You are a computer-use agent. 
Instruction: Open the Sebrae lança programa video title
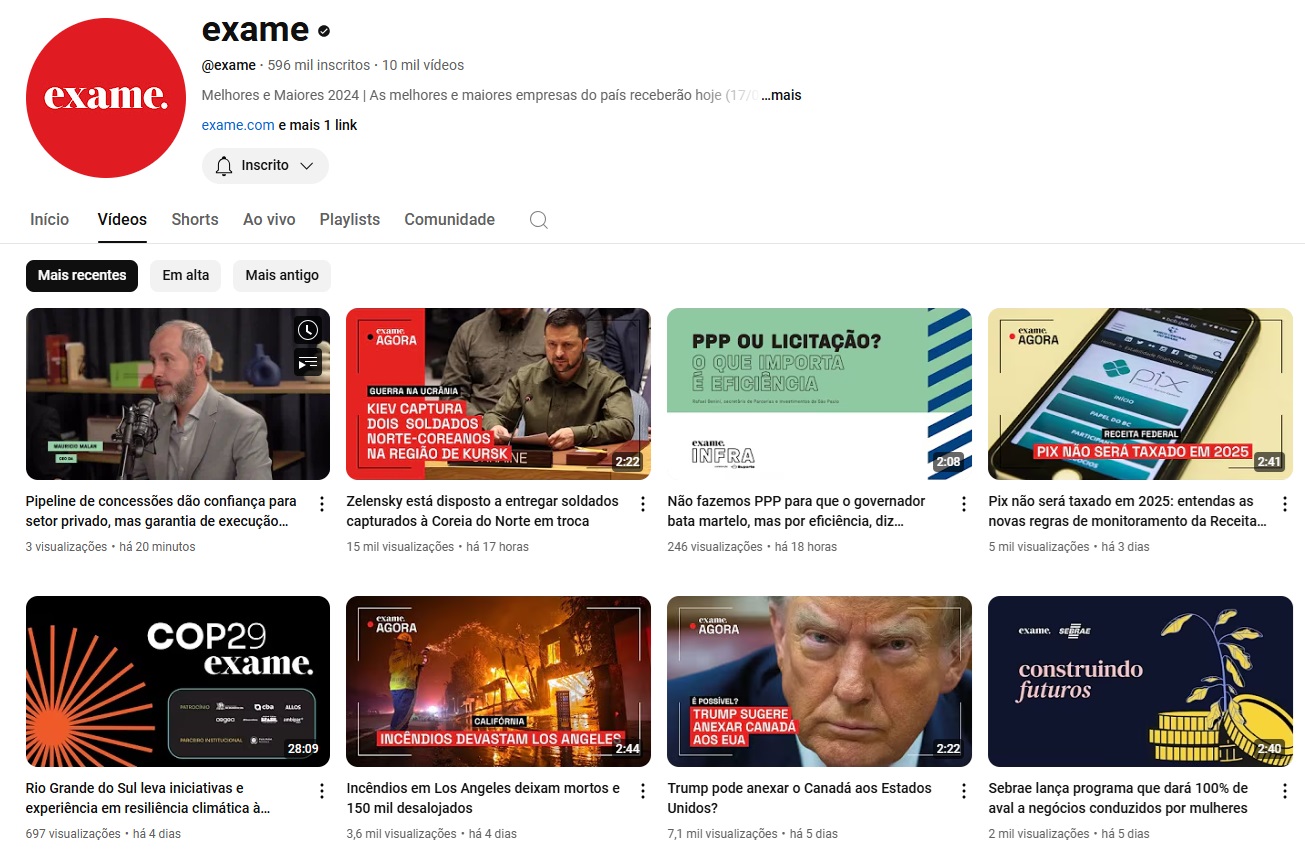(1117, 798)
